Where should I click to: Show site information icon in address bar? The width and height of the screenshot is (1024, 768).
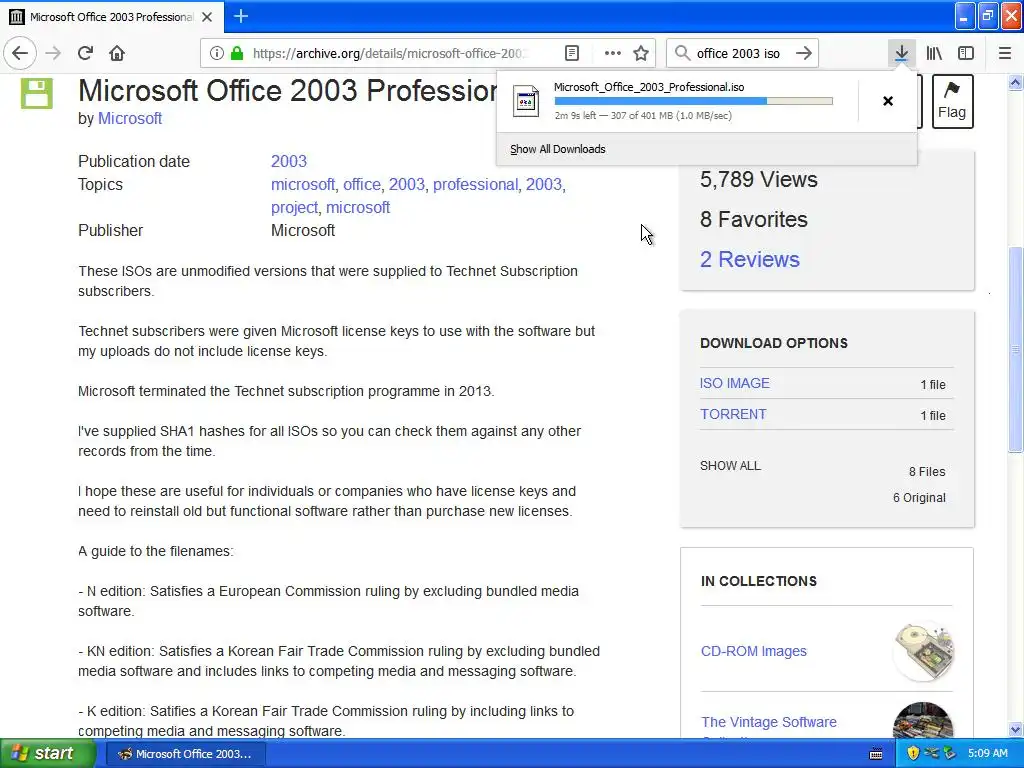tap(216, 54)
